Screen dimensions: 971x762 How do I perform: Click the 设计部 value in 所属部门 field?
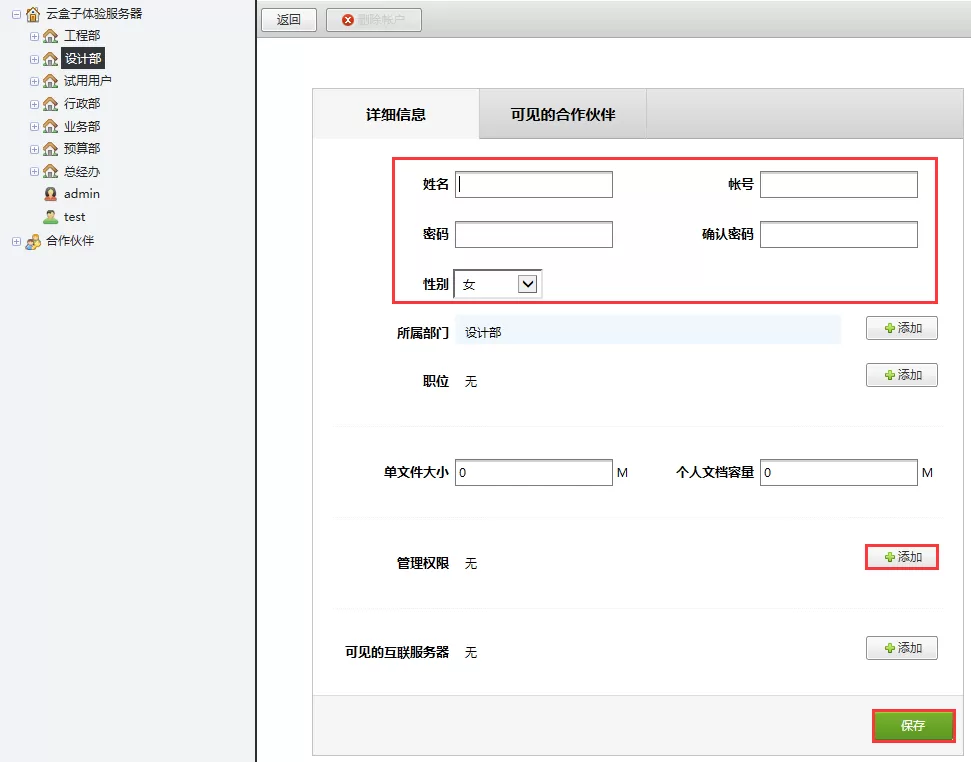coord(483,332)
